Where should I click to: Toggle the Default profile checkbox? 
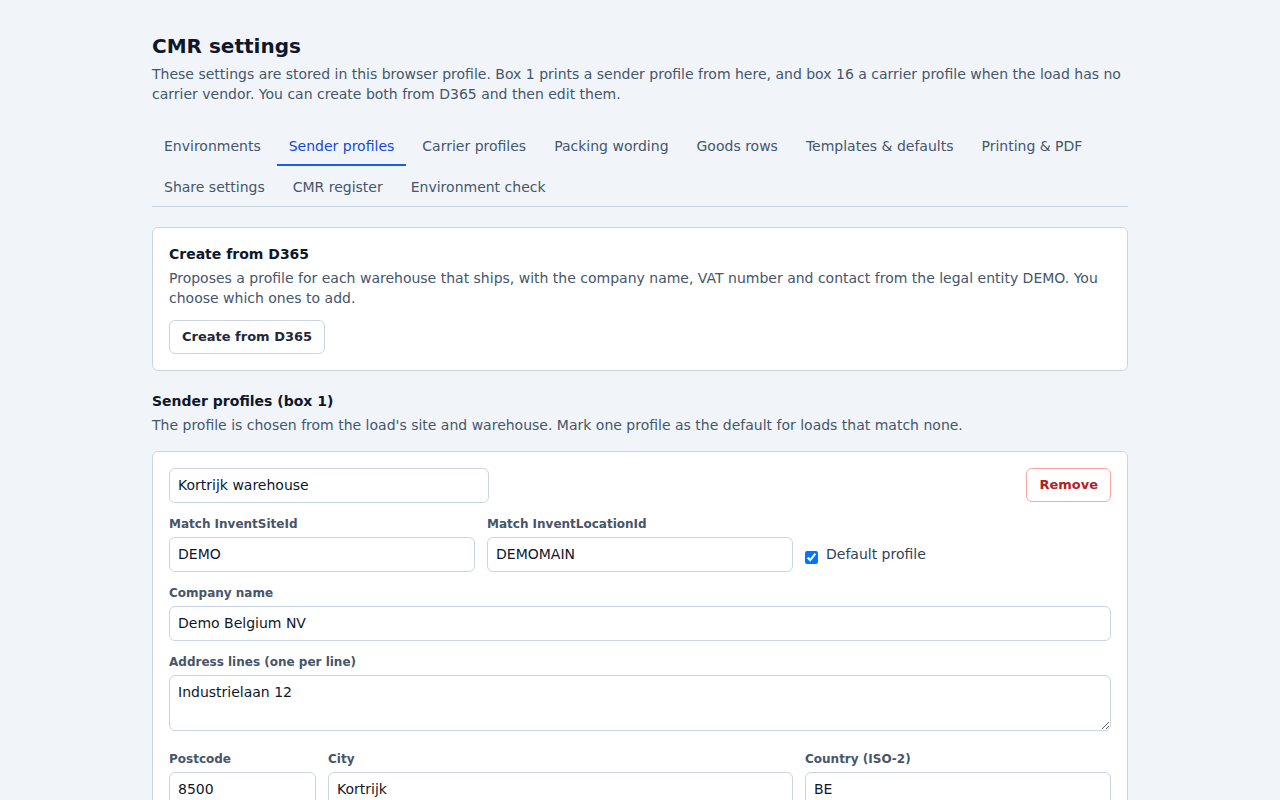[x=812, y=557]
